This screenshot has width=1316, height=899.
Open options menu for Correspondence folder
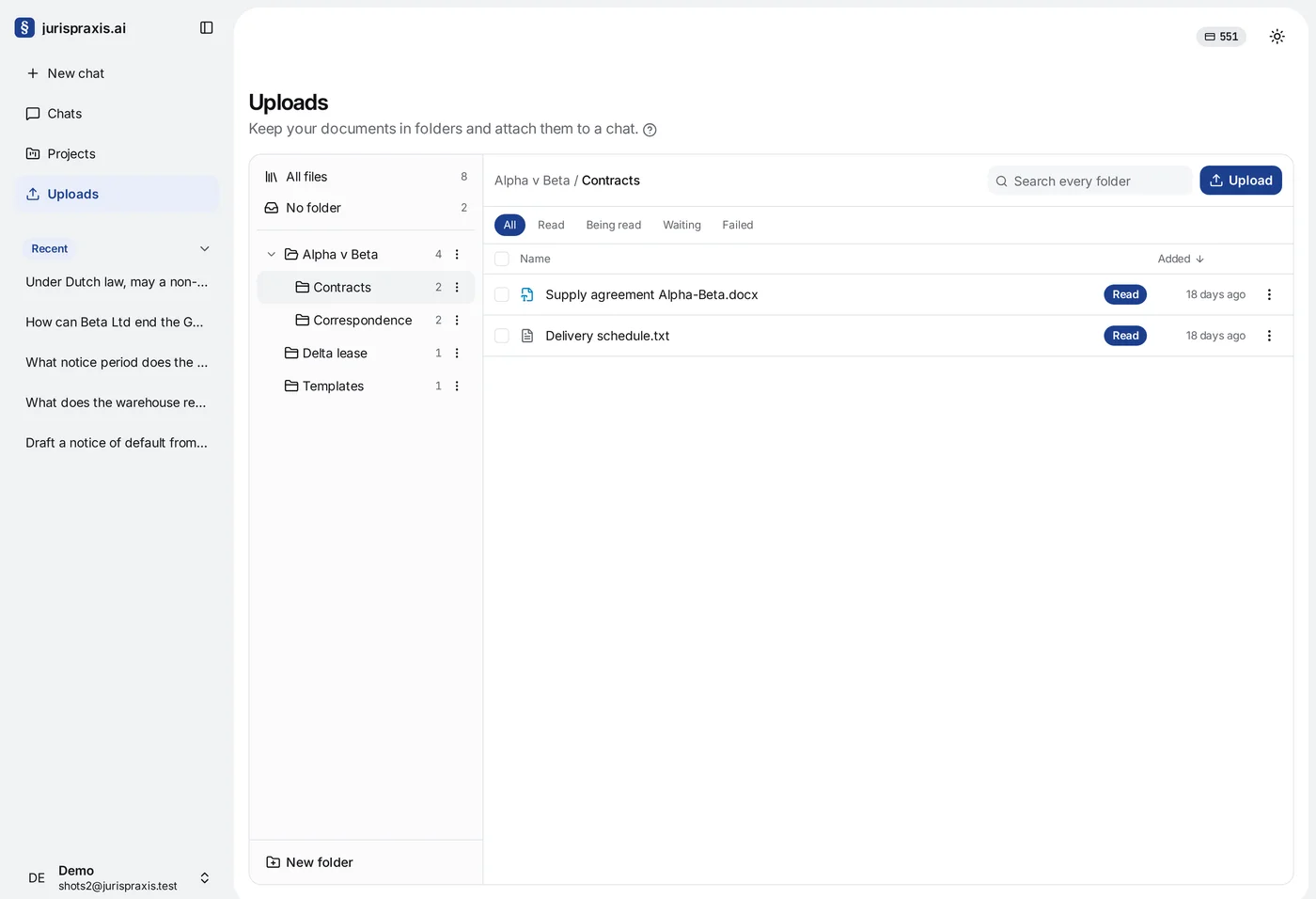tap(457, 321)
